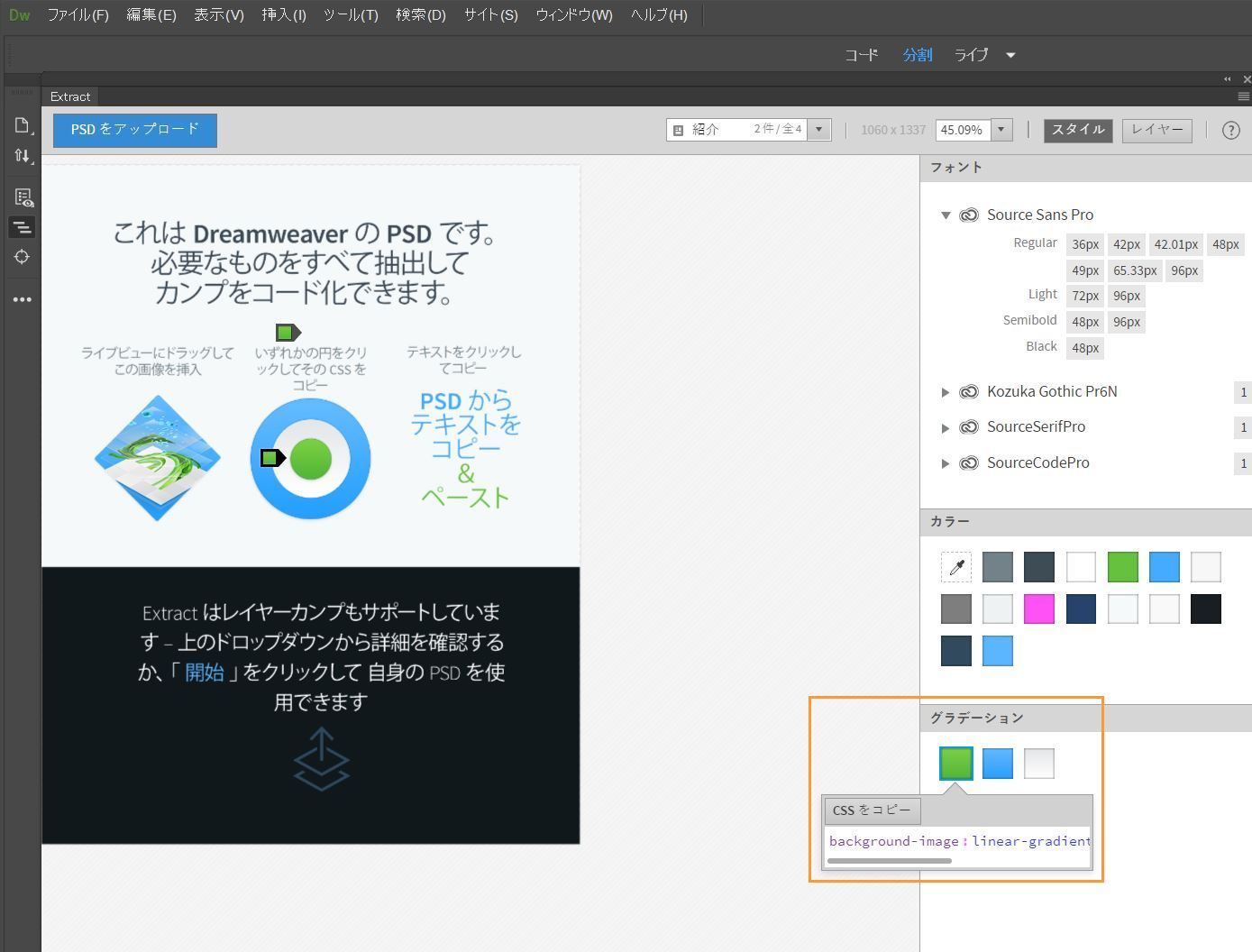Click the Creative Cloud icon beside SourceSerifPro
1252x952 pixels.
click(969, 426)
